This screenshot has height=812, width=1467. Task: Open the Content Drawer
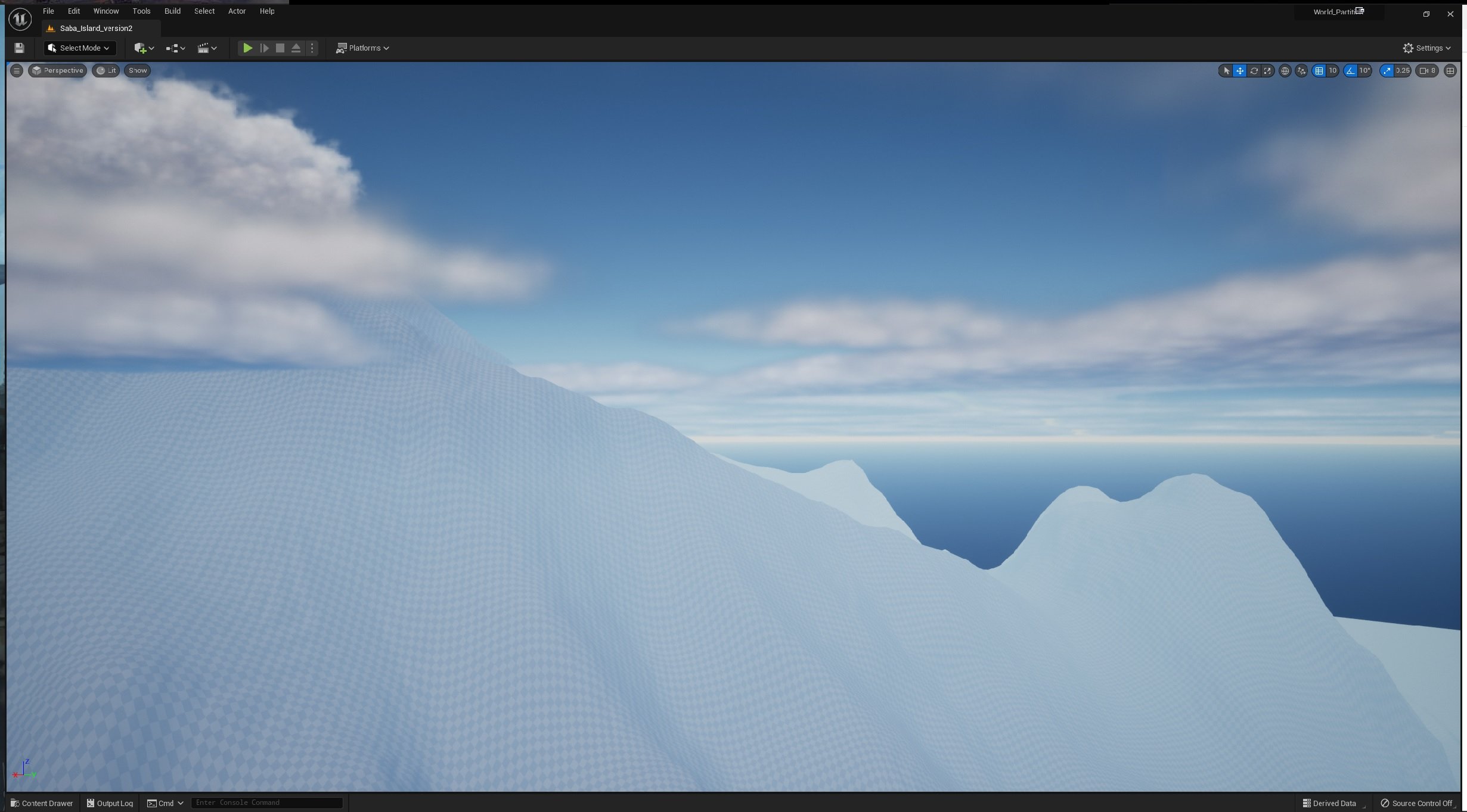42,803
